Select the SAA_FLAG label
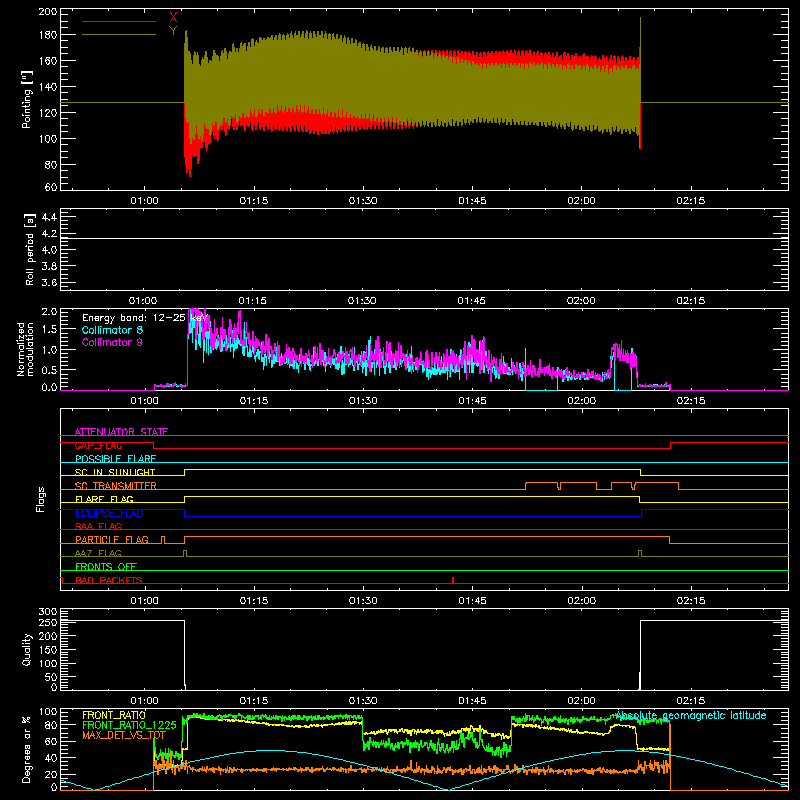 point(98,526)
